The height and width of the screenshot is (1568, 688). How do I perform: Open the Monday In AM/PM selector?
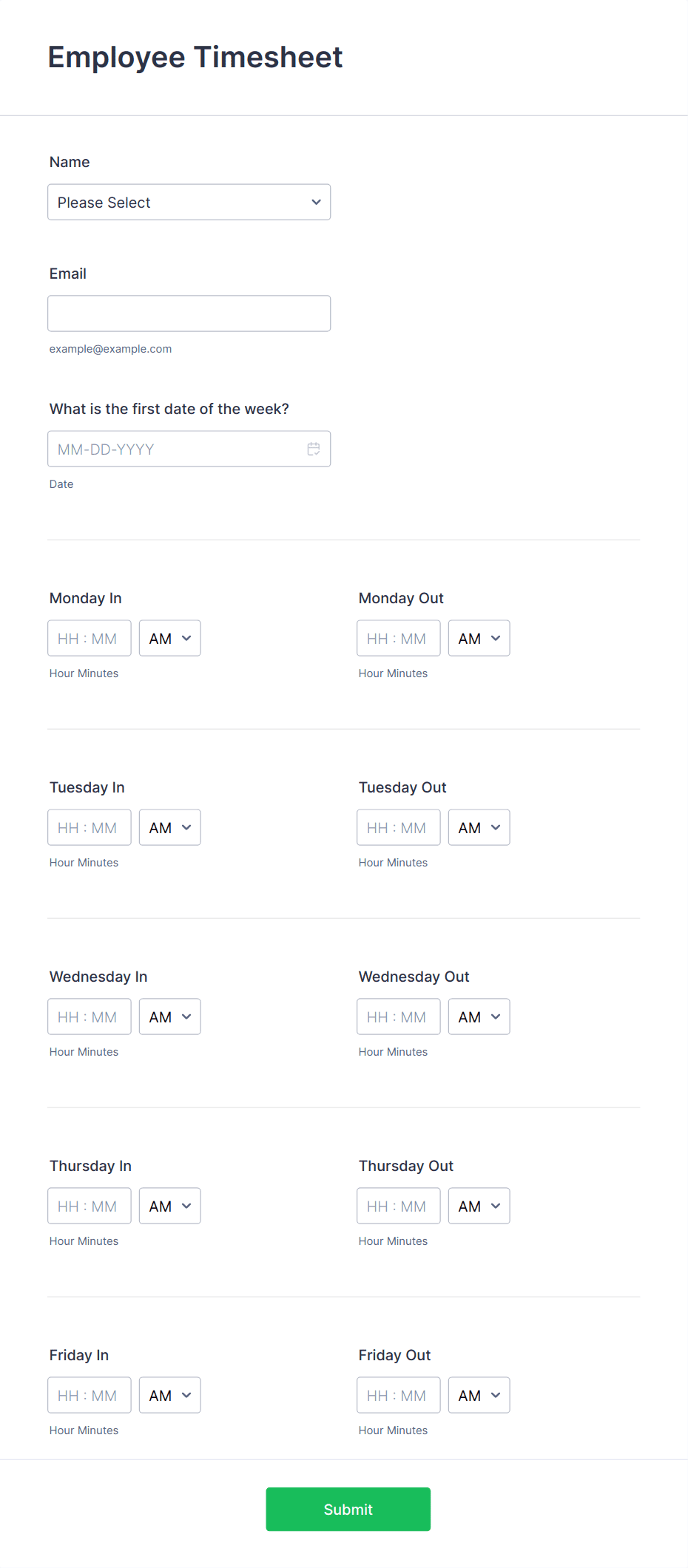169,637
